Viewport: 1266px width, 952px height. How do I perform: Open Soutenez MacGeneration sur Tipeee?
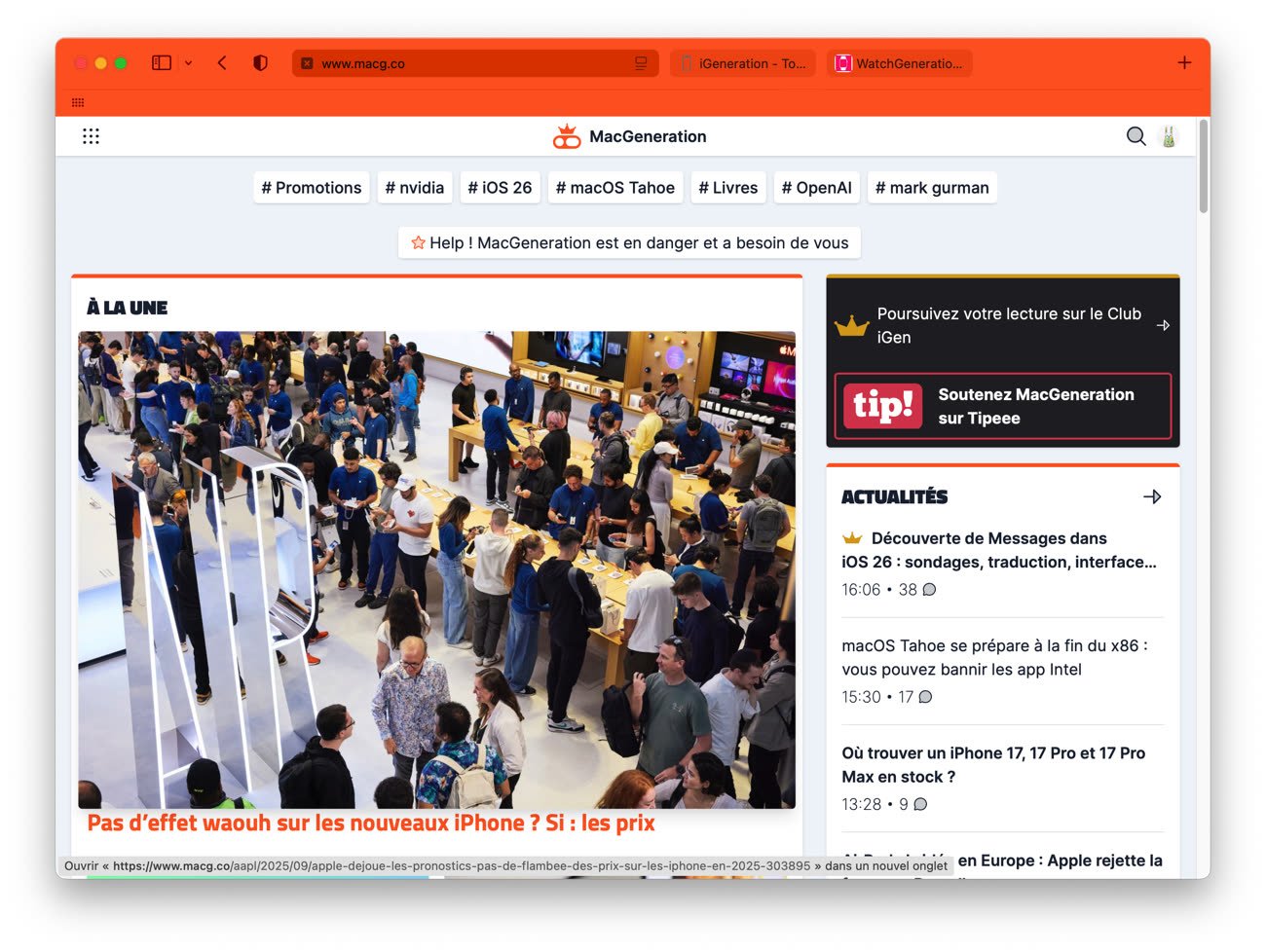1003,406
